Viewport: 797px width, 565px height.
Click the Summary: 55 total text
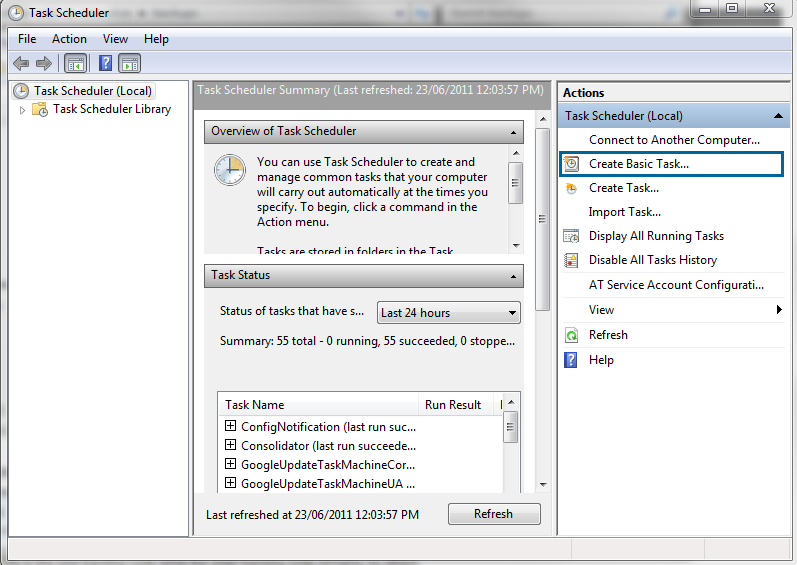coord(367,341)
